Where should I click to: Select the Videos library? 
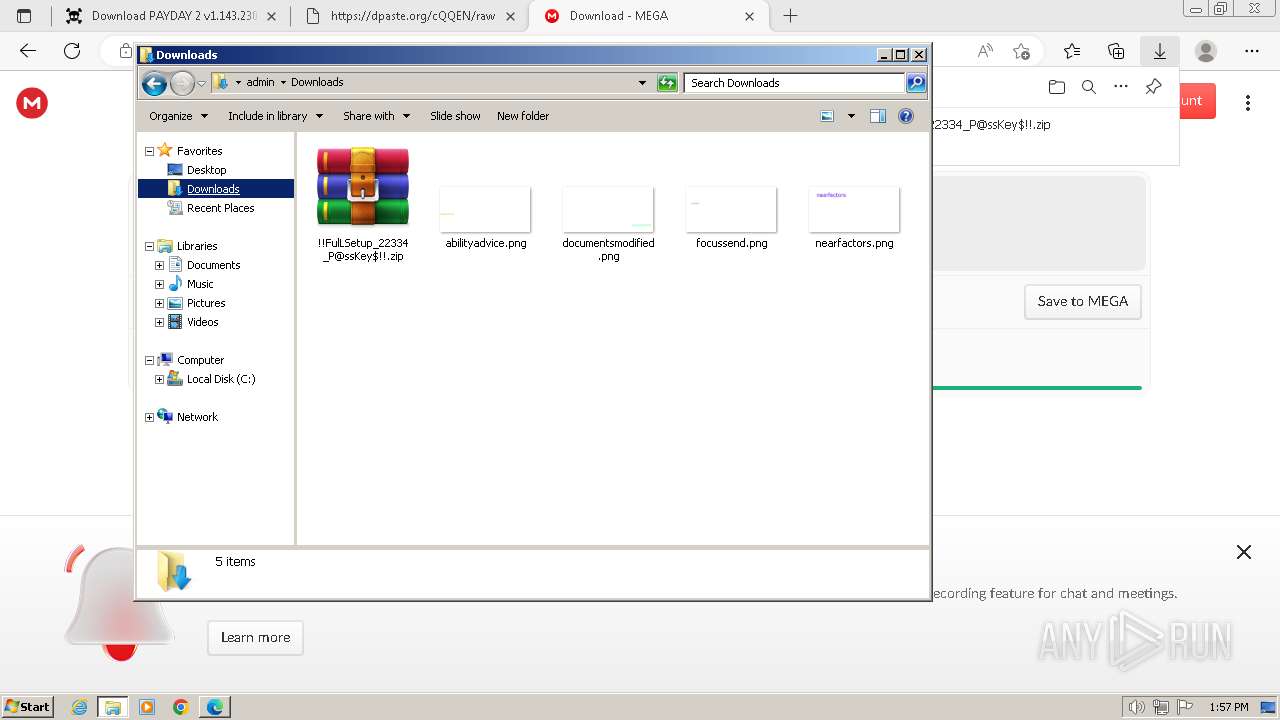point(202,322)
